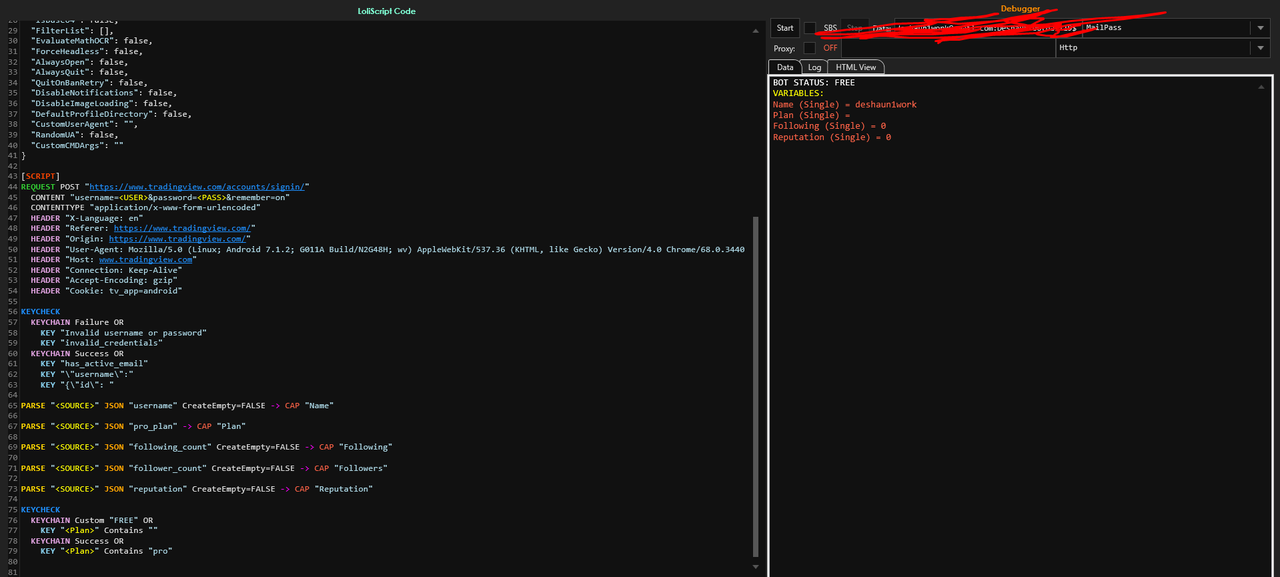Open the Http proxy type dropdown
The width and height of the screenshot is (1280, 577).
(1260, 48)
